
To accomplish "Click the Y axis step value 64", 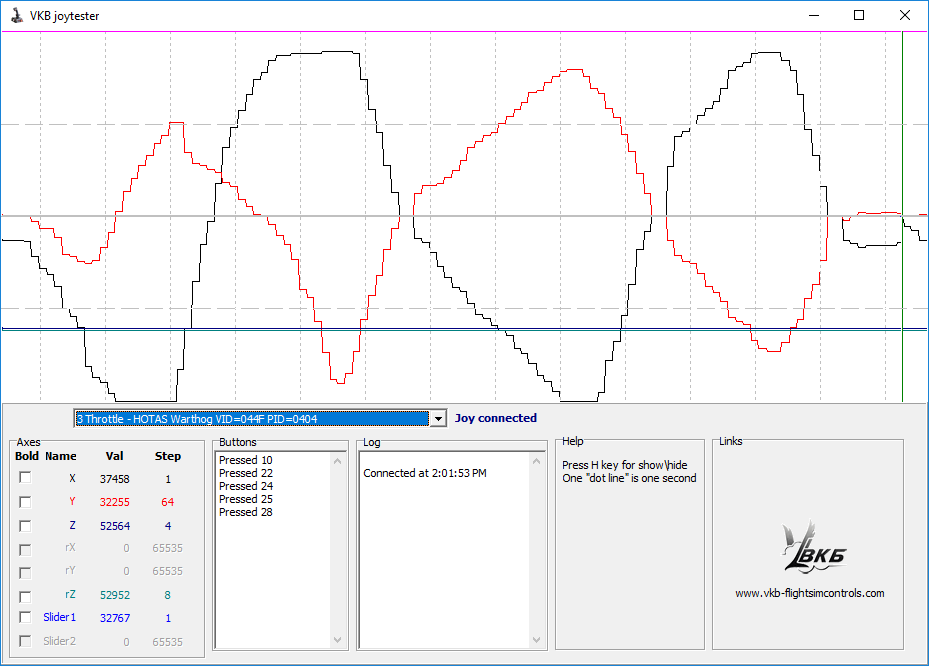I will [168, 502].
